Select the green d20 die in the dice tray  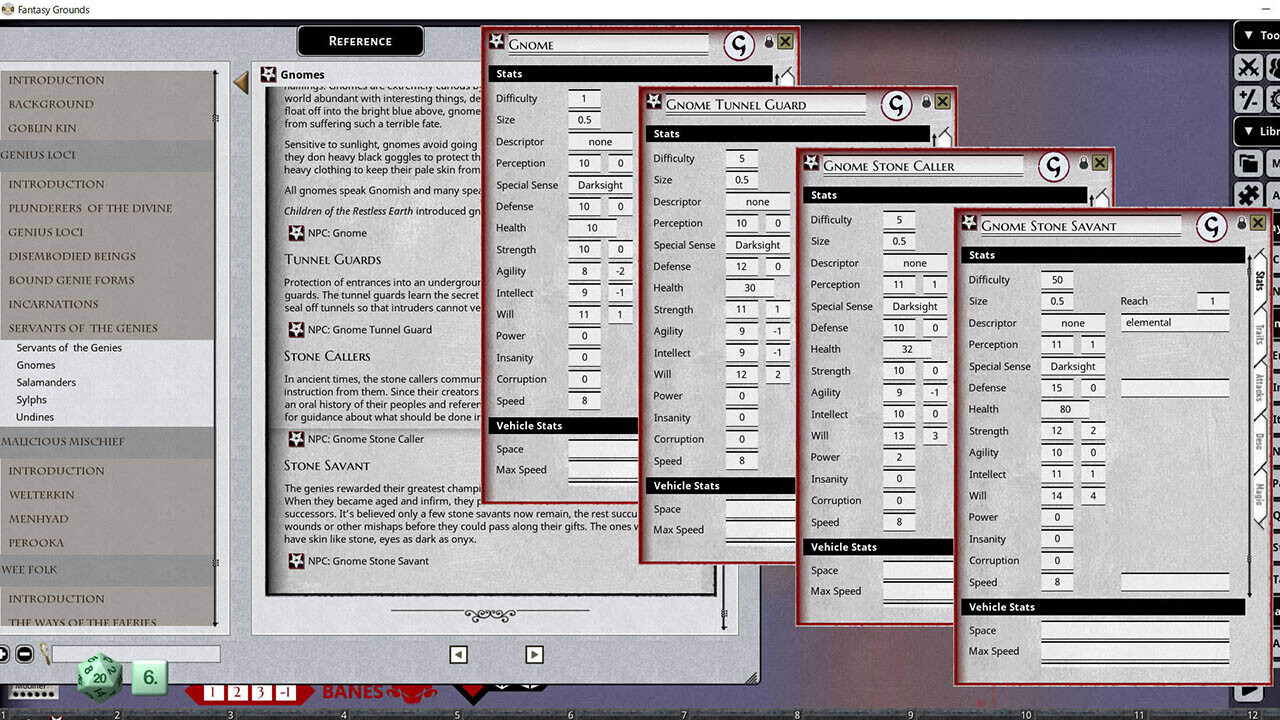[100, 675]
